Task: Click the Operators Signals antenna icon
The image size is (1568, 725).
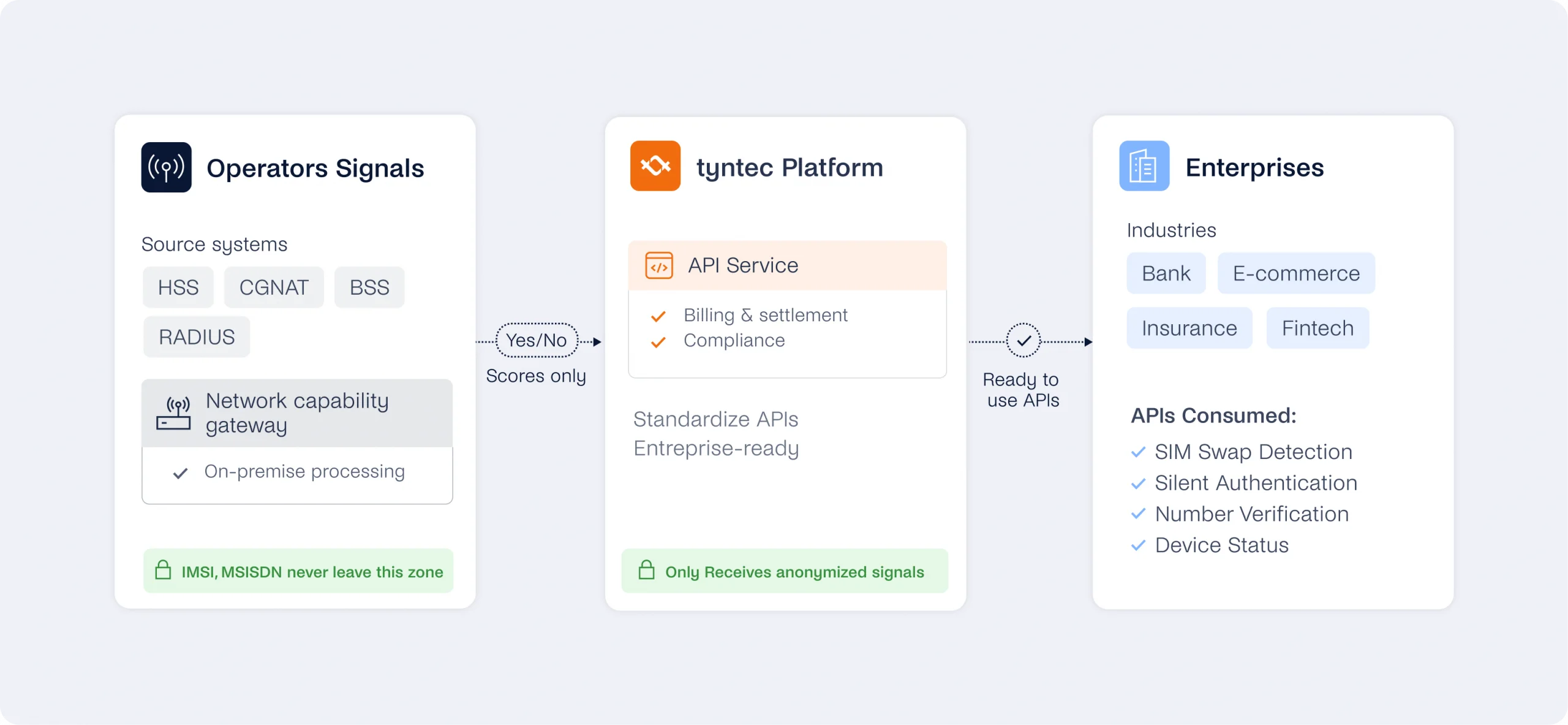Action: pos(166,167)
